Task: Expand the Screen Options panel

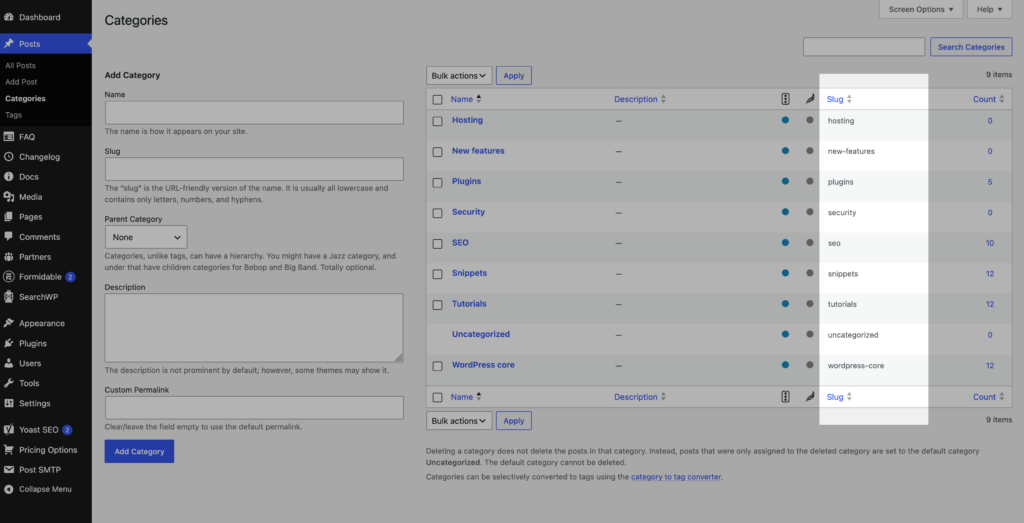Action: (921, 9)
